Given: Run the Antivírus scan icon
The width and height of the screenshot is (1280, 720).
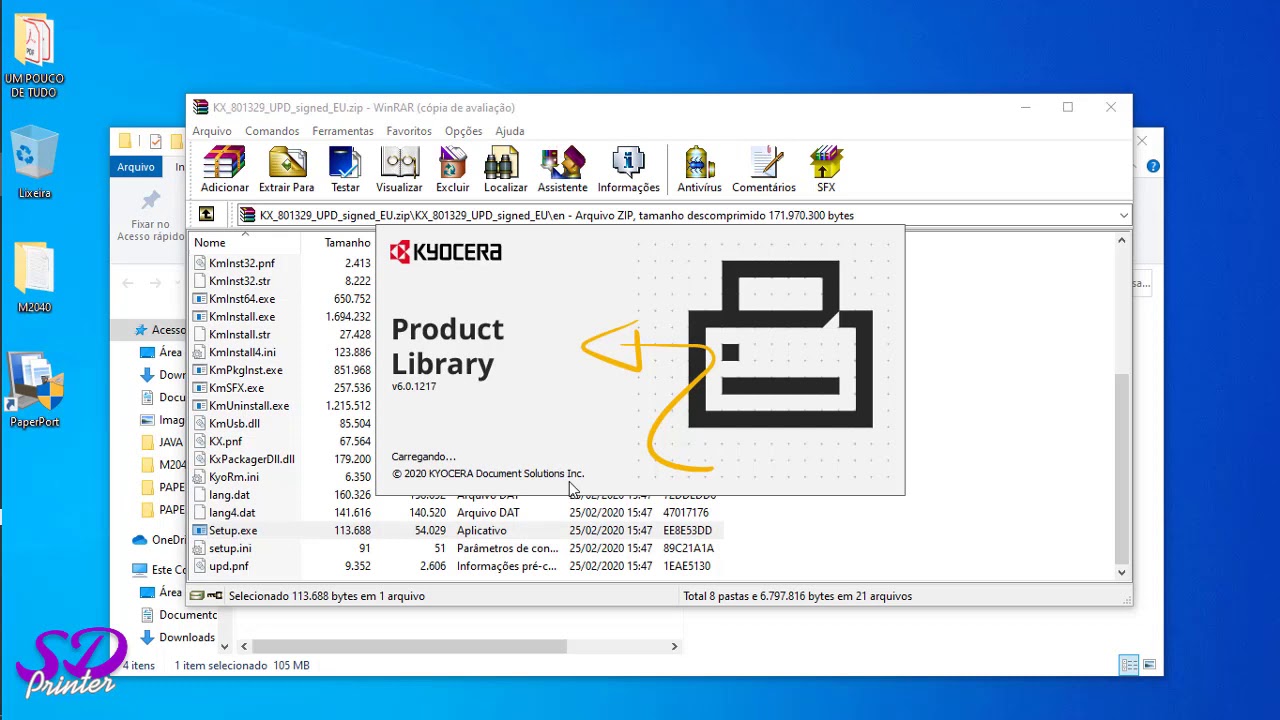Looking at the screenshot, I should [699, 170].
